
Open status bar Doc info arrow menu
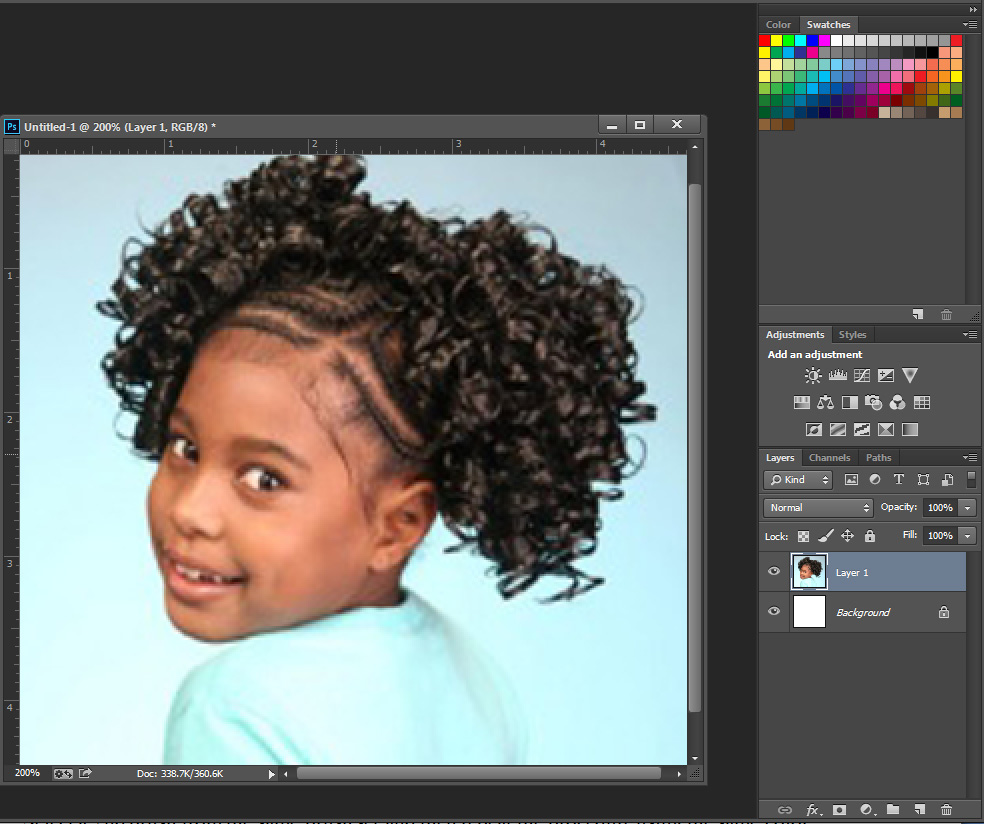(x=272, y=774)
